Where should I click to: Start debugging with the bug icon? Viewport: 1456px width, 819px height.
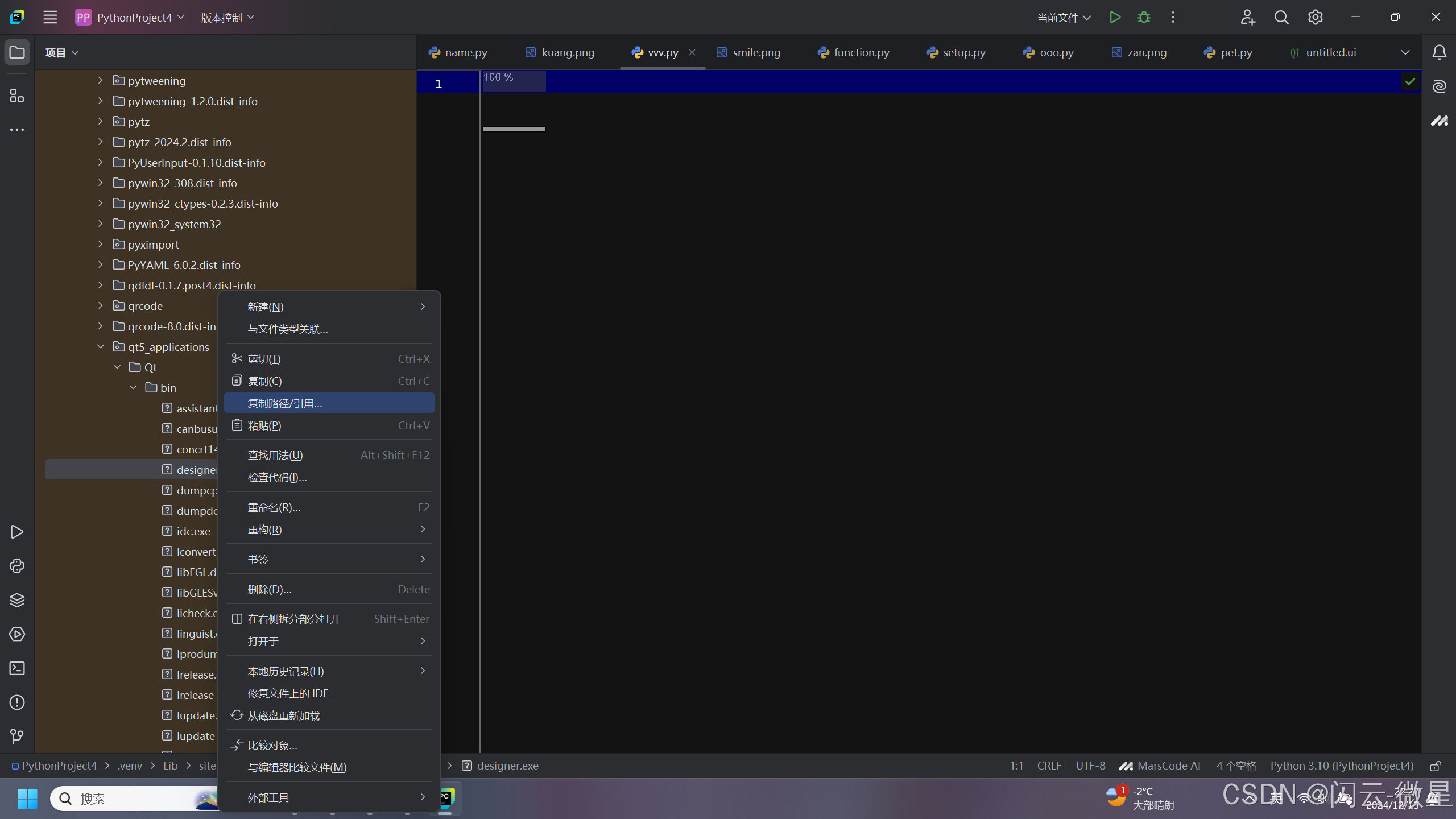1144,18
